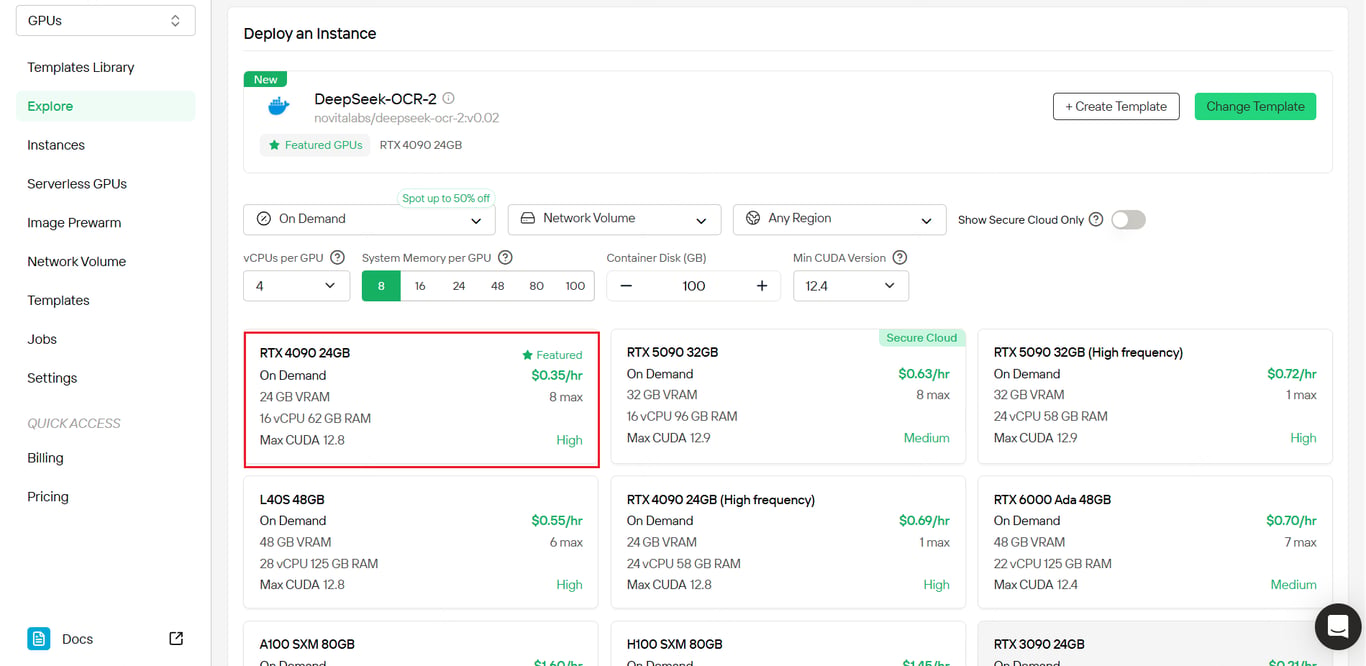Image resolution: width=1366 pixels, height=666 pixels.
Task: Open Network Volume in sidebar
Action: pyautogui.click(x=77, y=261)
